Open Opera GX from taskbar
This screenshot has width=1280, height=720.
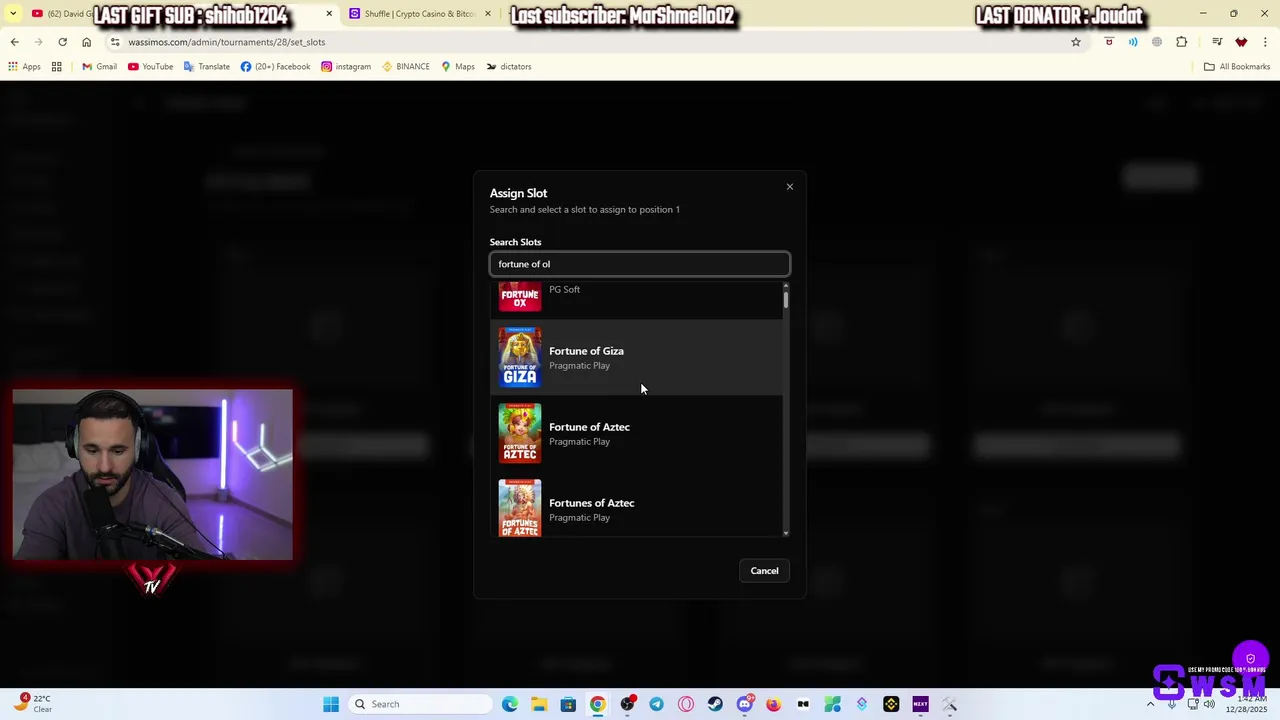pyautogui.click(x=686, y=704)
